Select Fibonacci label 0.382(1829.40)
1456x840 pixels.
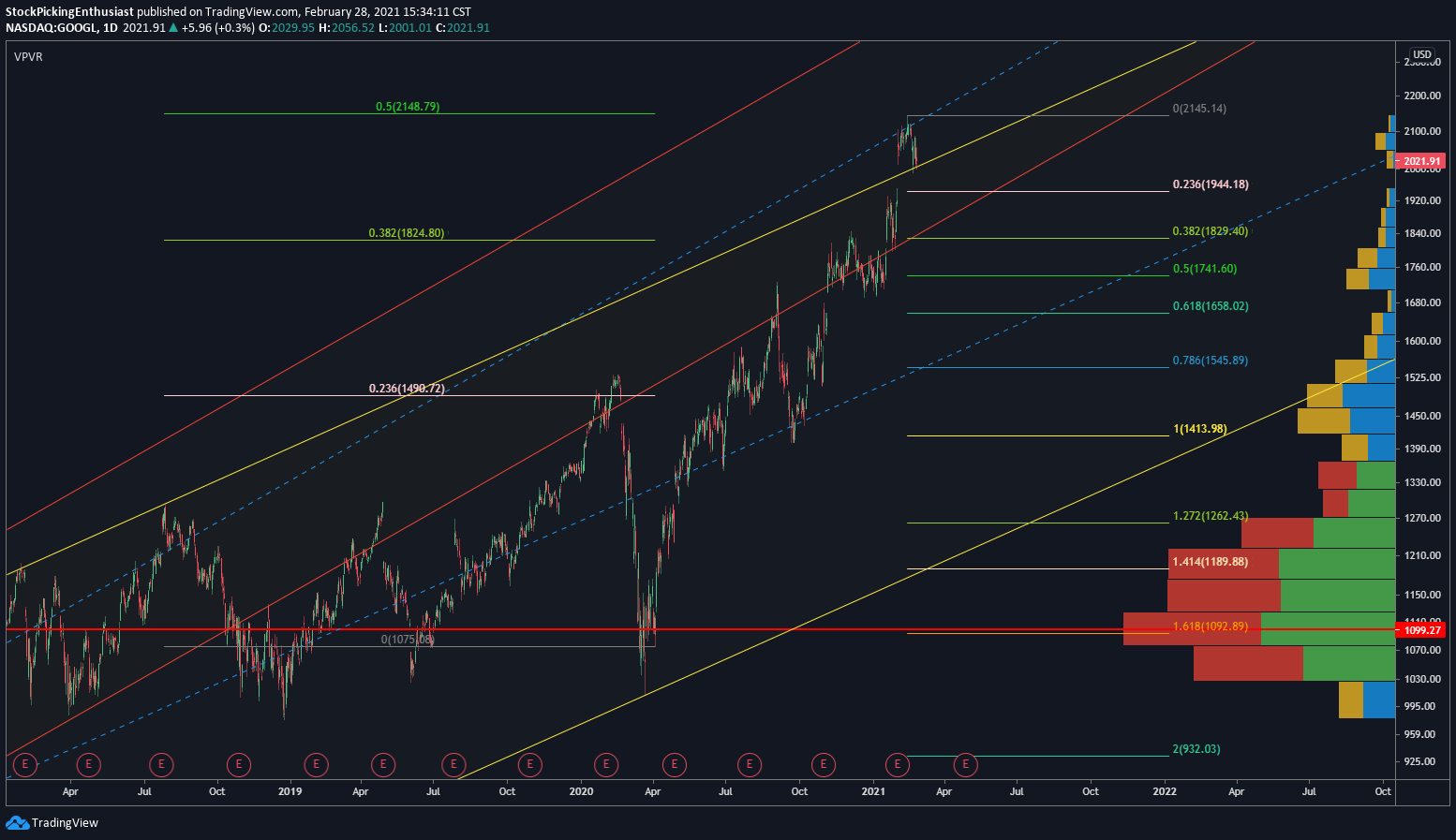coord(1211,231)
